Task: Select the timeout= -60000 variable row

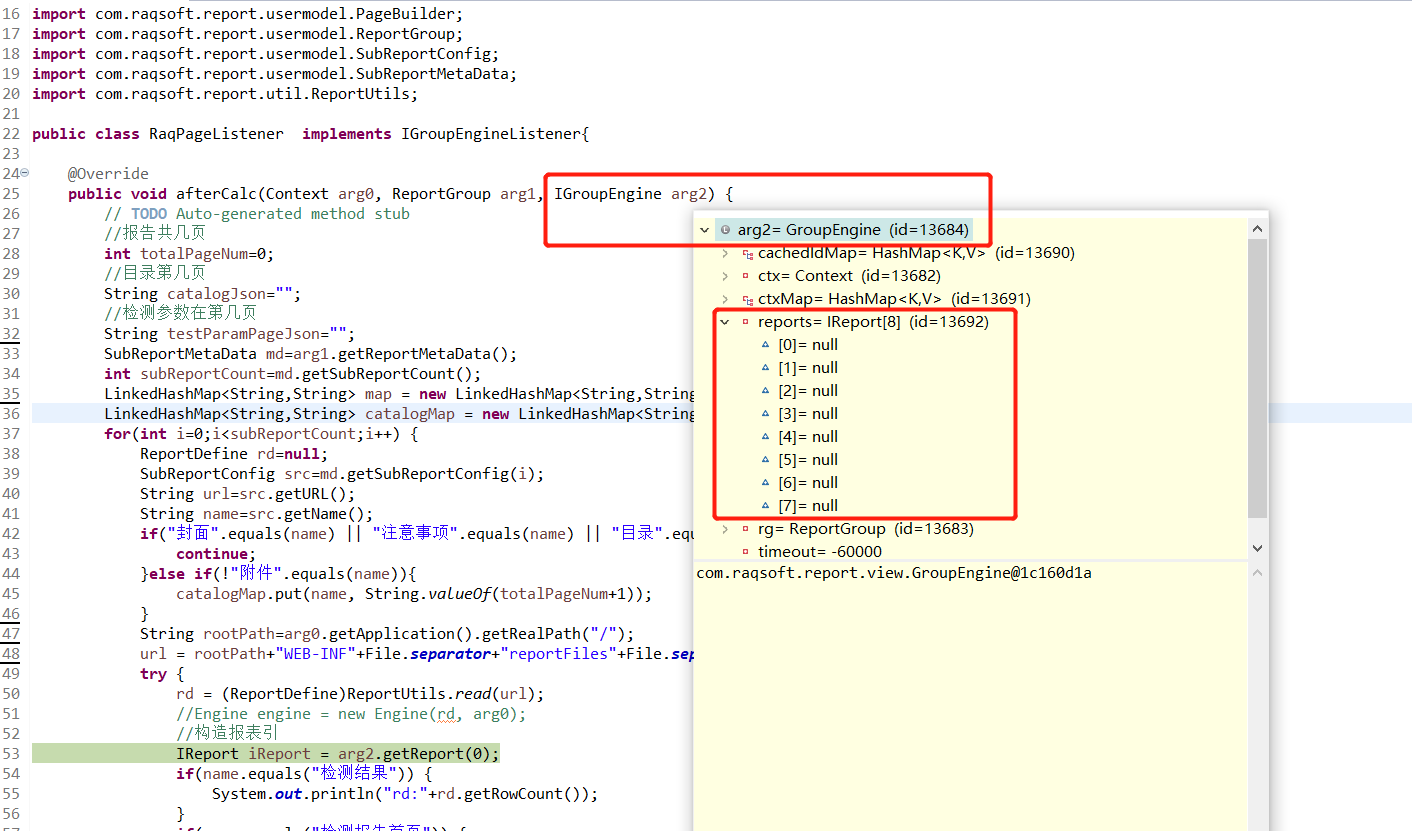Action: point(819,552)
